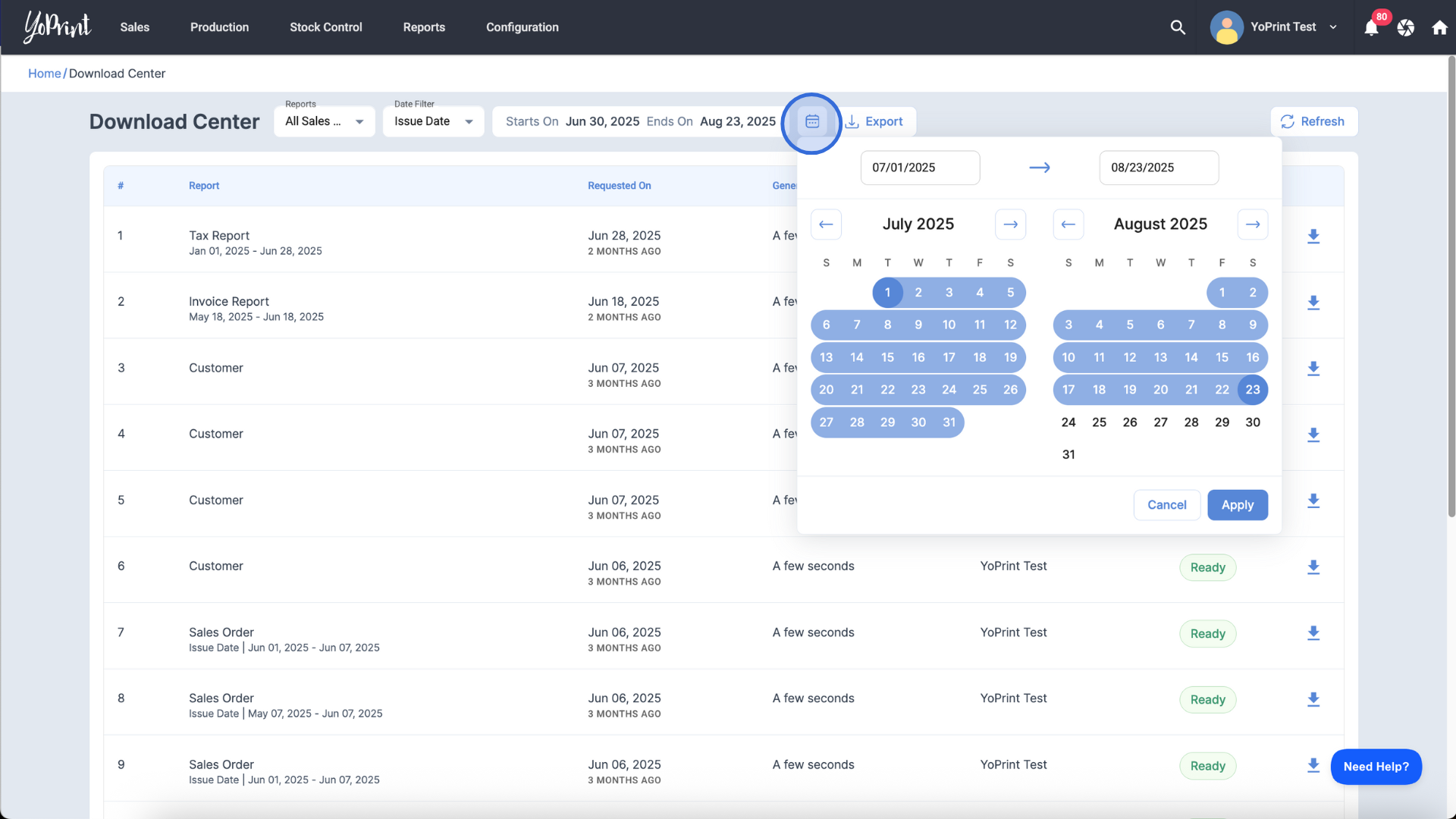Select July 15 in the calendar
Screen dimensions: 1456x819
pyautogui.click(x=887, y=357)
